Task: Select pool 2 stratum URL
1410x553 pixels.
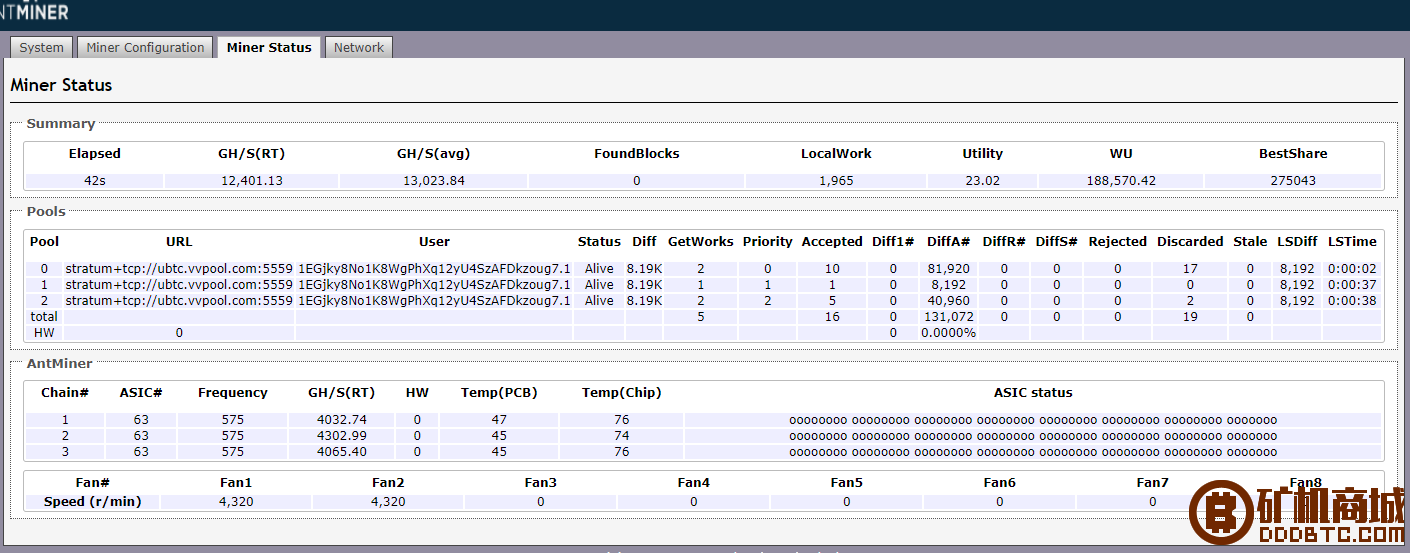Action: tap(179, 301)
